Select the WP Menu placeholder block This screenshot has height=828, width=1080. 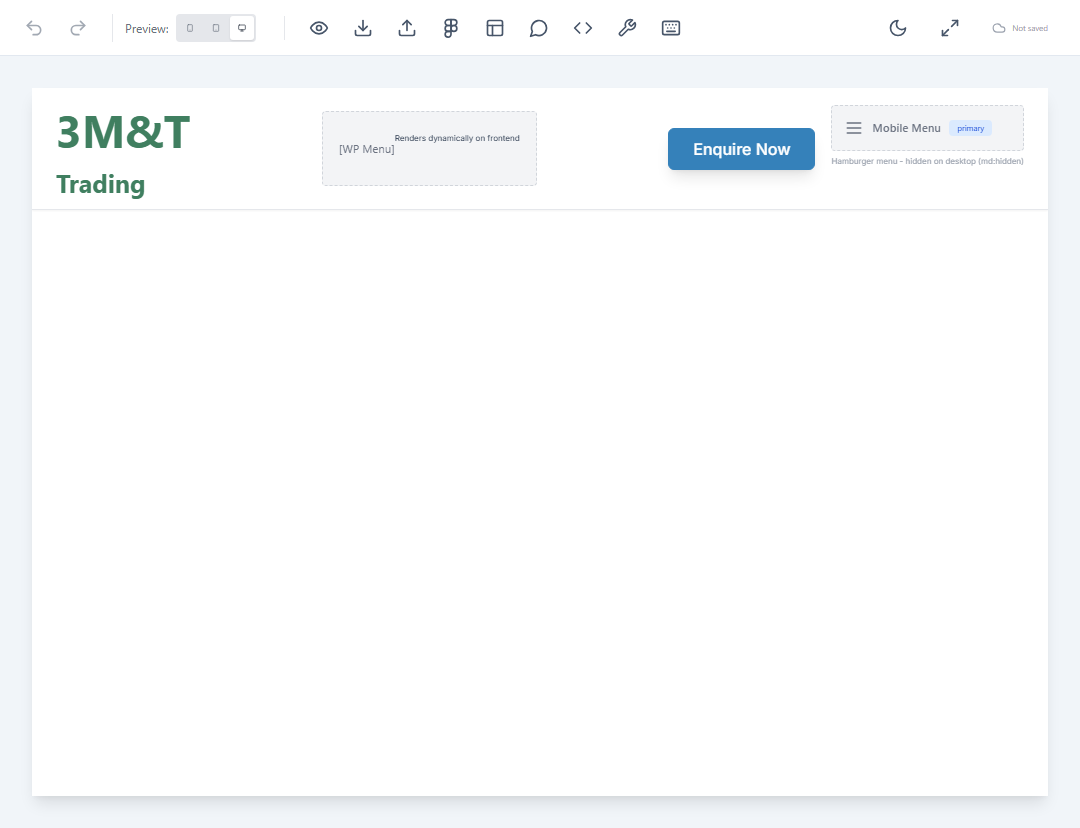[429, 148]
